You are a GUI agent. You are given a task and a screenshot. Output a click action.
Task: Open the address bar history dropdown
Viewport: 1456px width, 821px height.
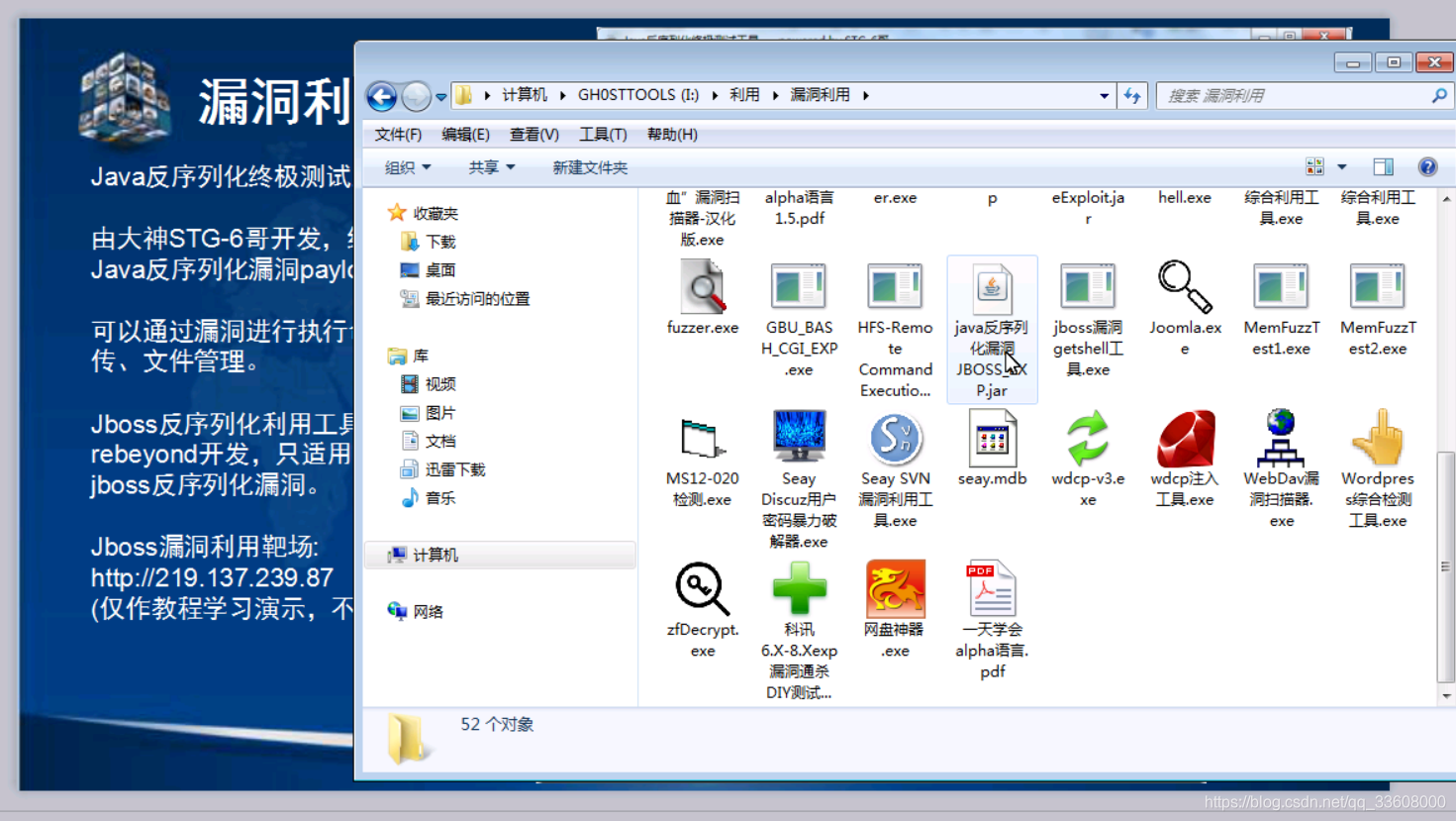coord(1104,94)
